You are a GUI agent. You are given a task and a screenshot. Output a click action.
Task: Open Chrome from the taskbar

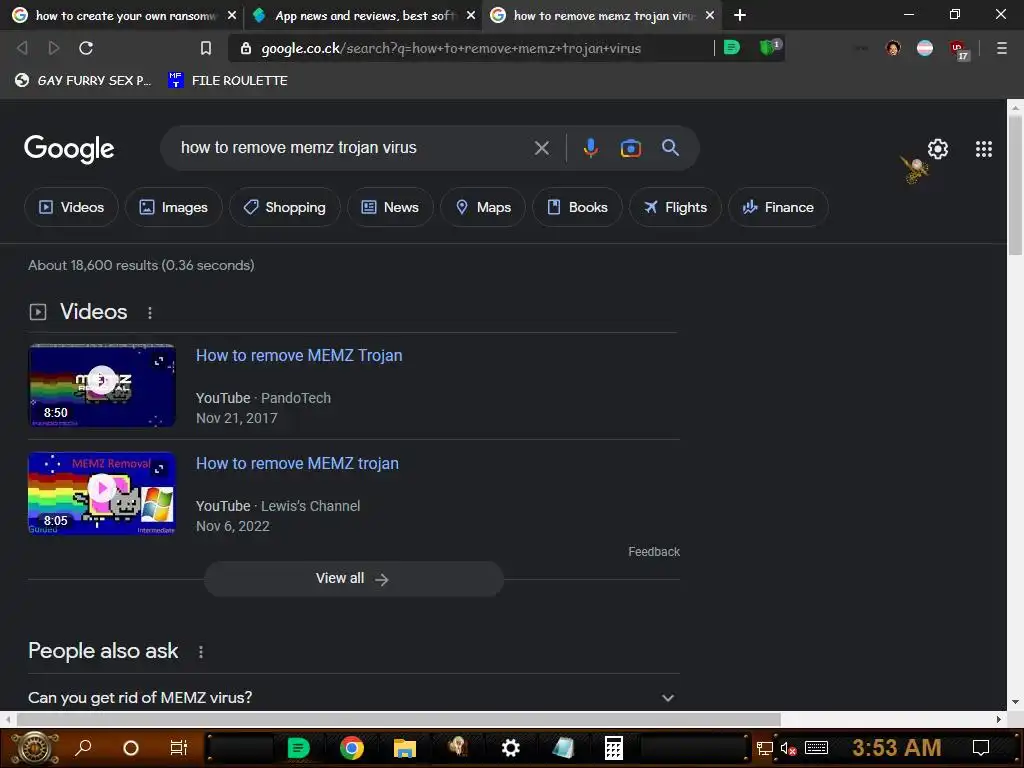[351, 748]
